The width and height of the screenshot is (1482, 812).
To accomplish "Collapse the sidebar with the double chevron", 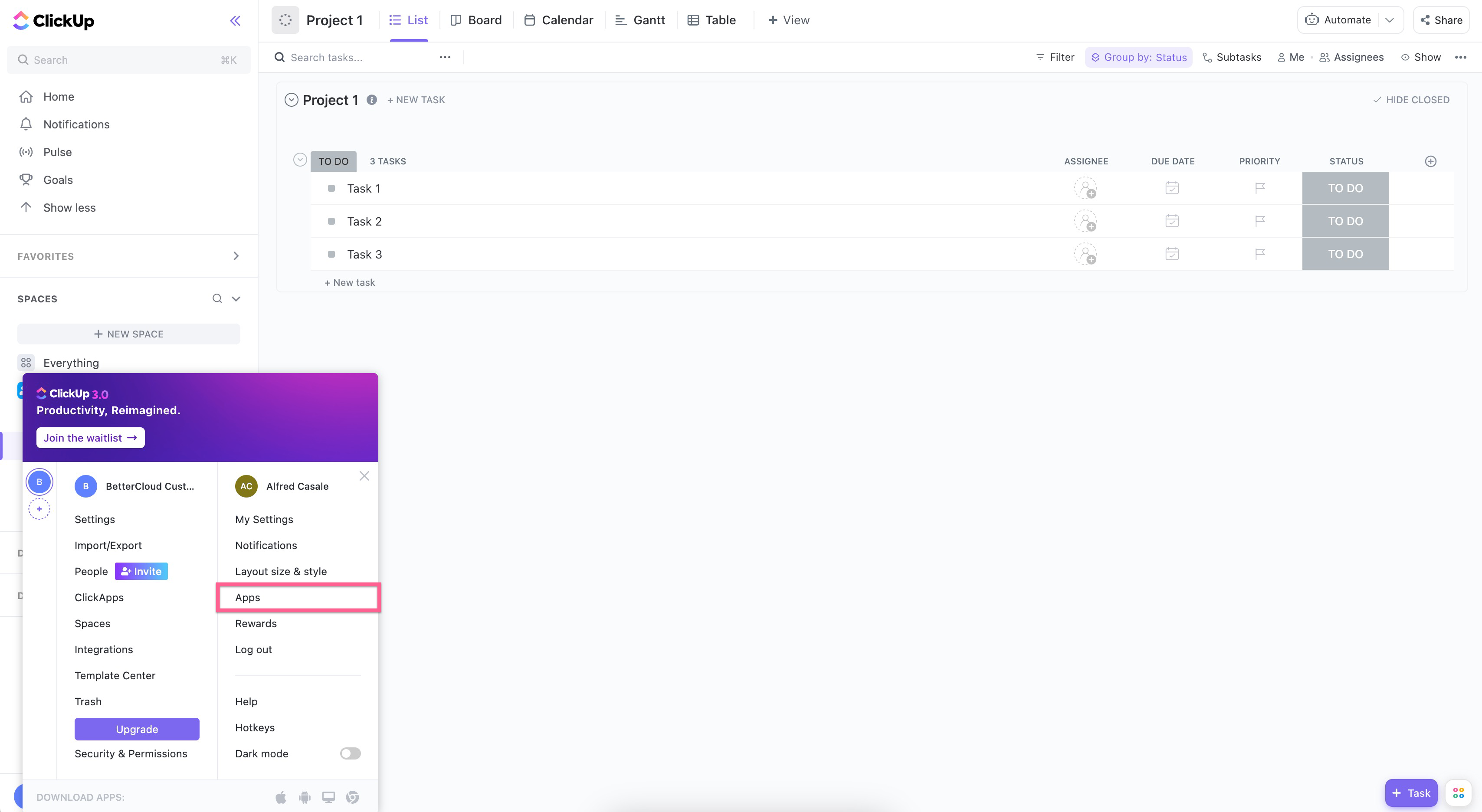I will [x=235, y=21].
